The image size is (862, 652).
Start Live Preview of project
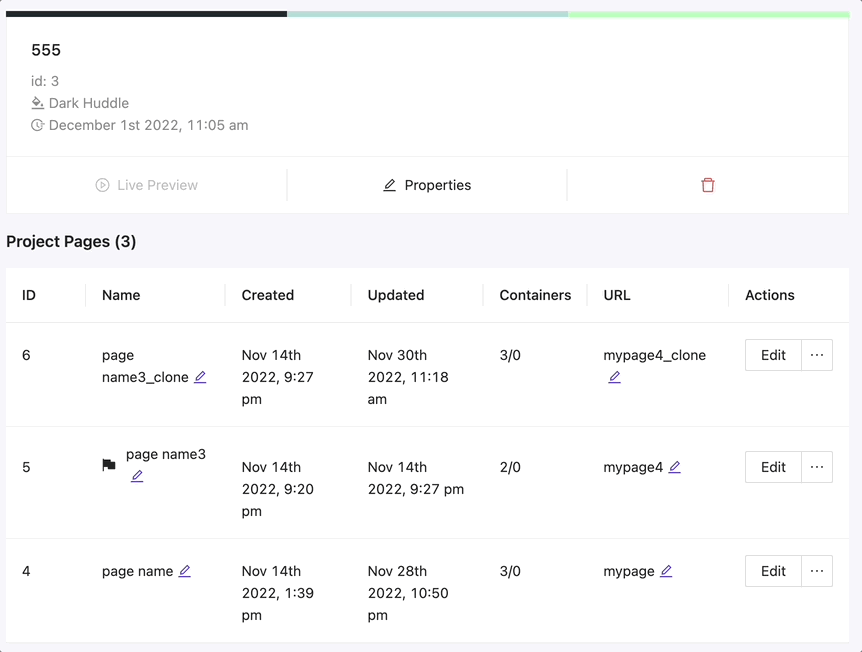pyautogui.click(x=147, y=185)
